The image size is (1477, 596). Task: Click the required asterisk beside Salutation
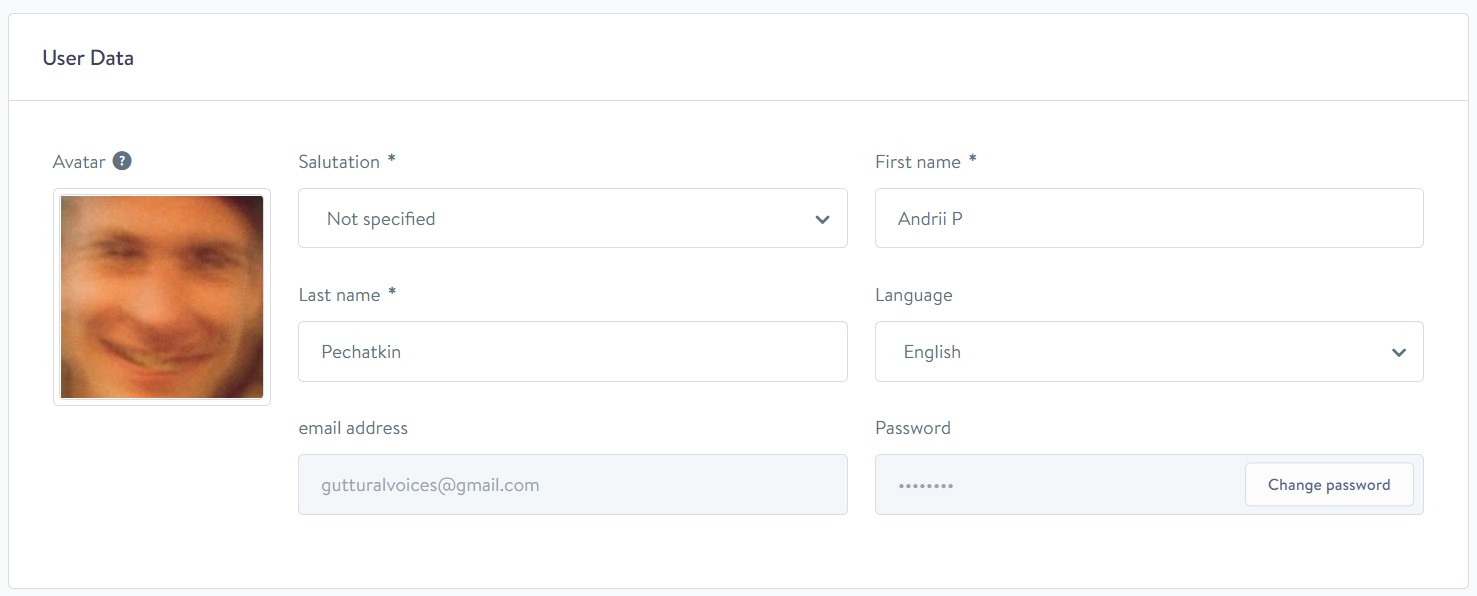click(x=392, y=161)
